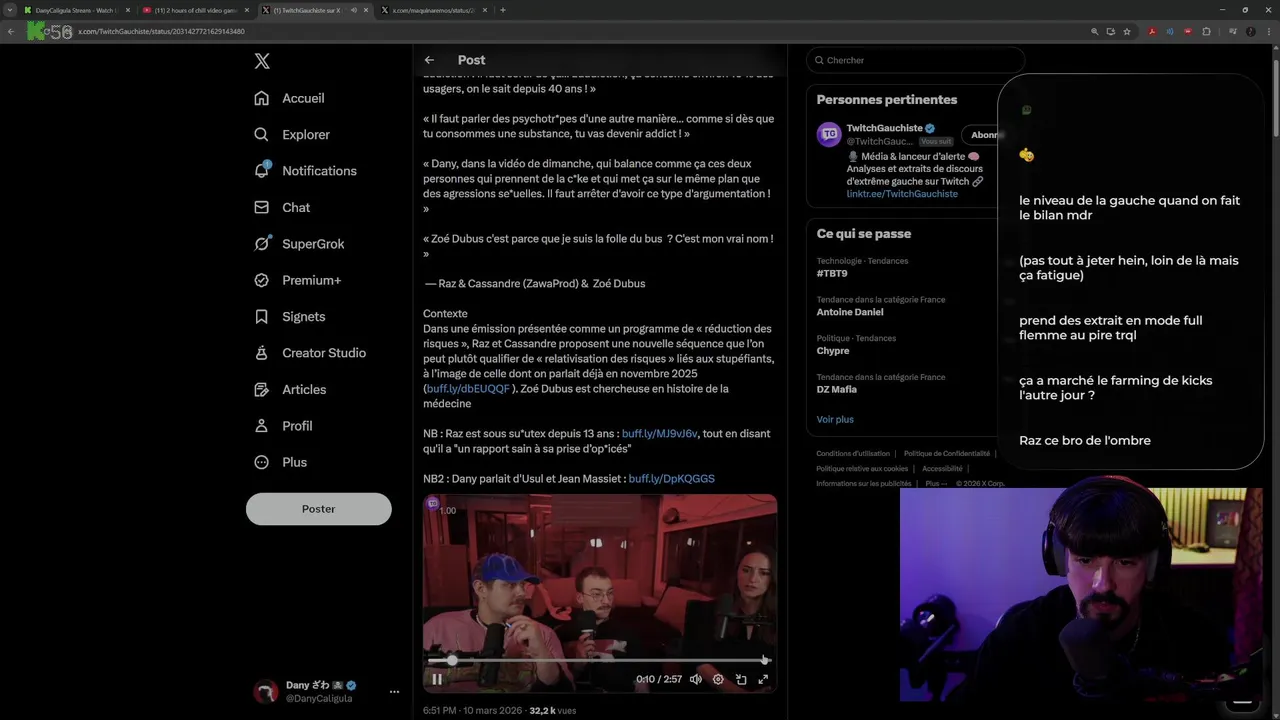Open Conditions d'utilisation footer link

pos(853,454)
